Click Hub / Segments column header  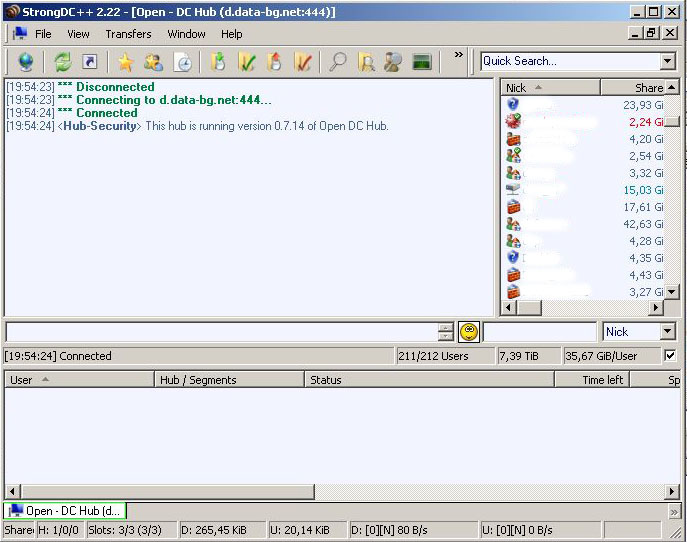[x=229, y=379]
